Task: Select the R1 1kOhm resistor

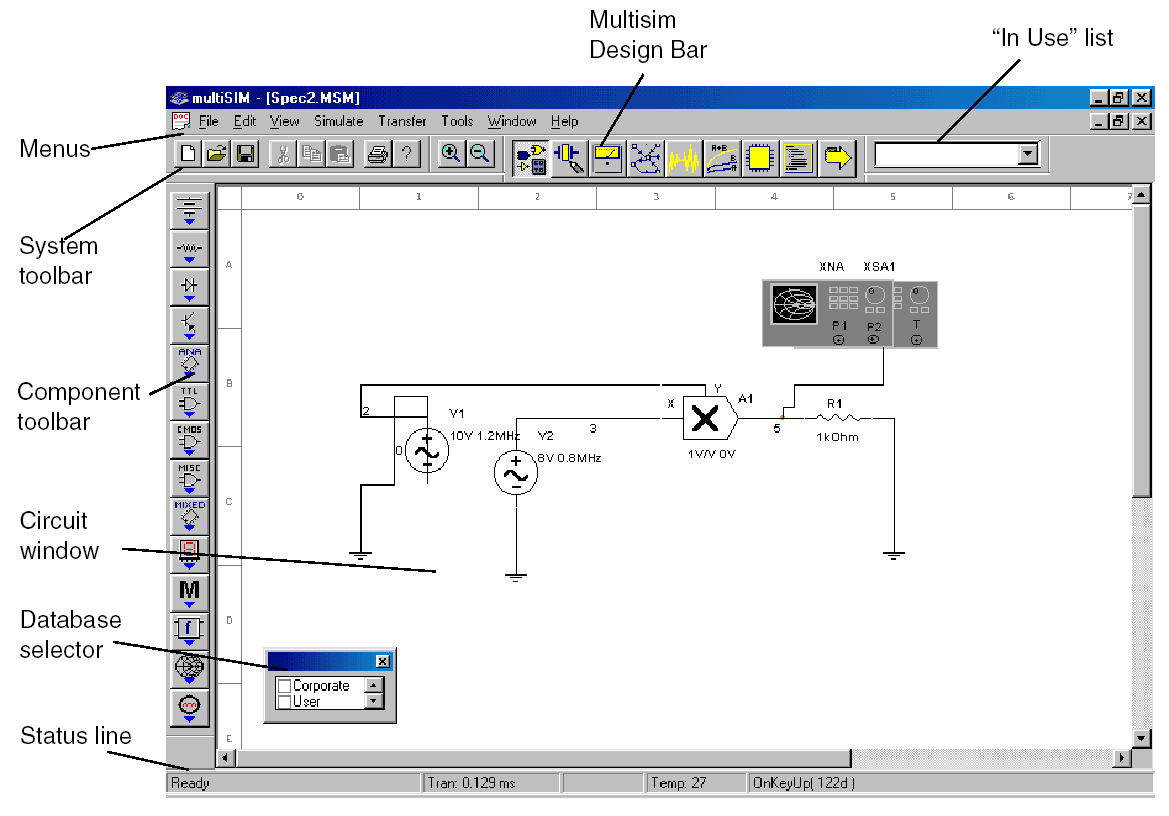Action: point(838,419)
